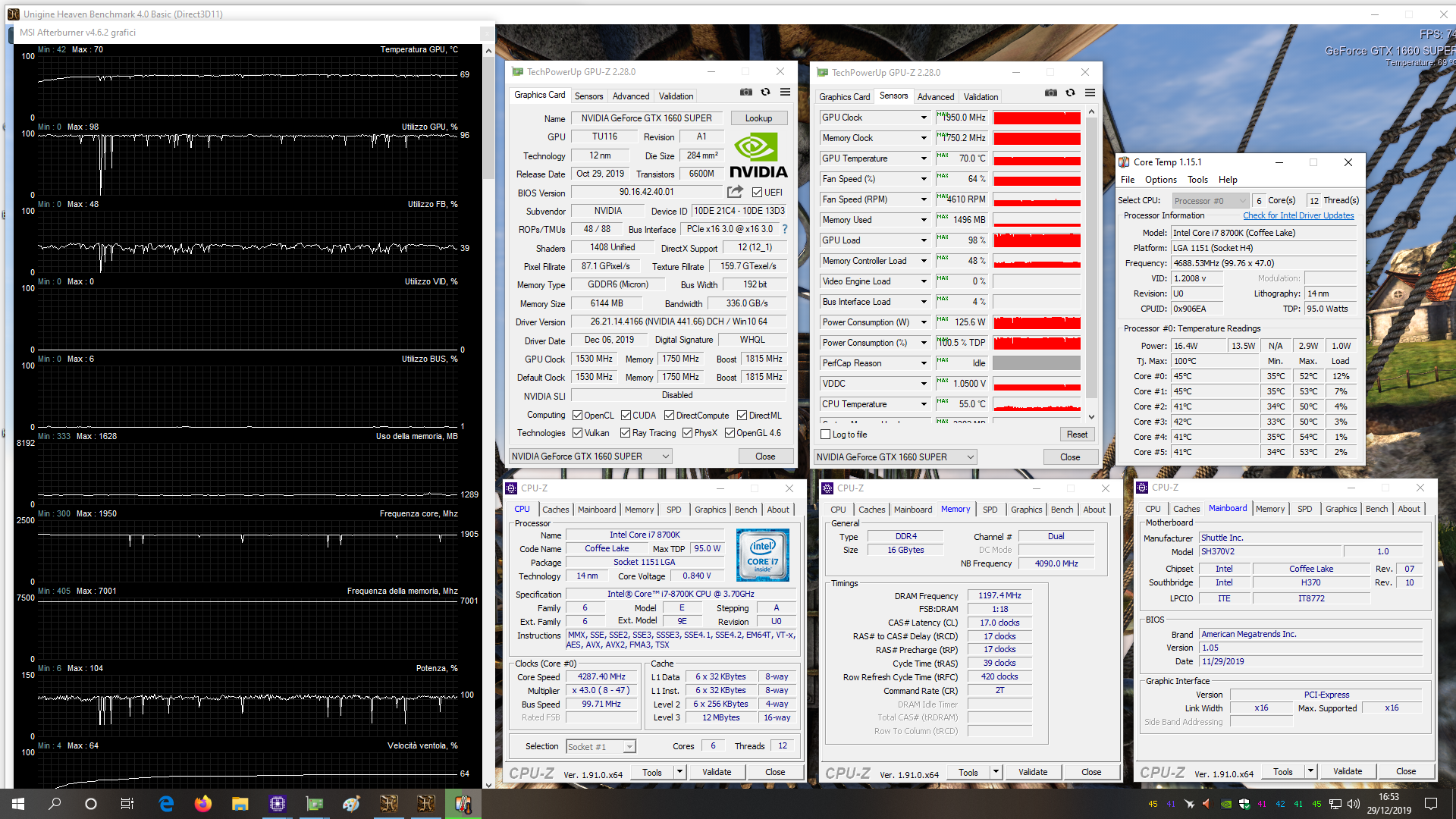Click the BIOS export share icon
Viewport: 1456px width, 819px height.
point(735,192)
